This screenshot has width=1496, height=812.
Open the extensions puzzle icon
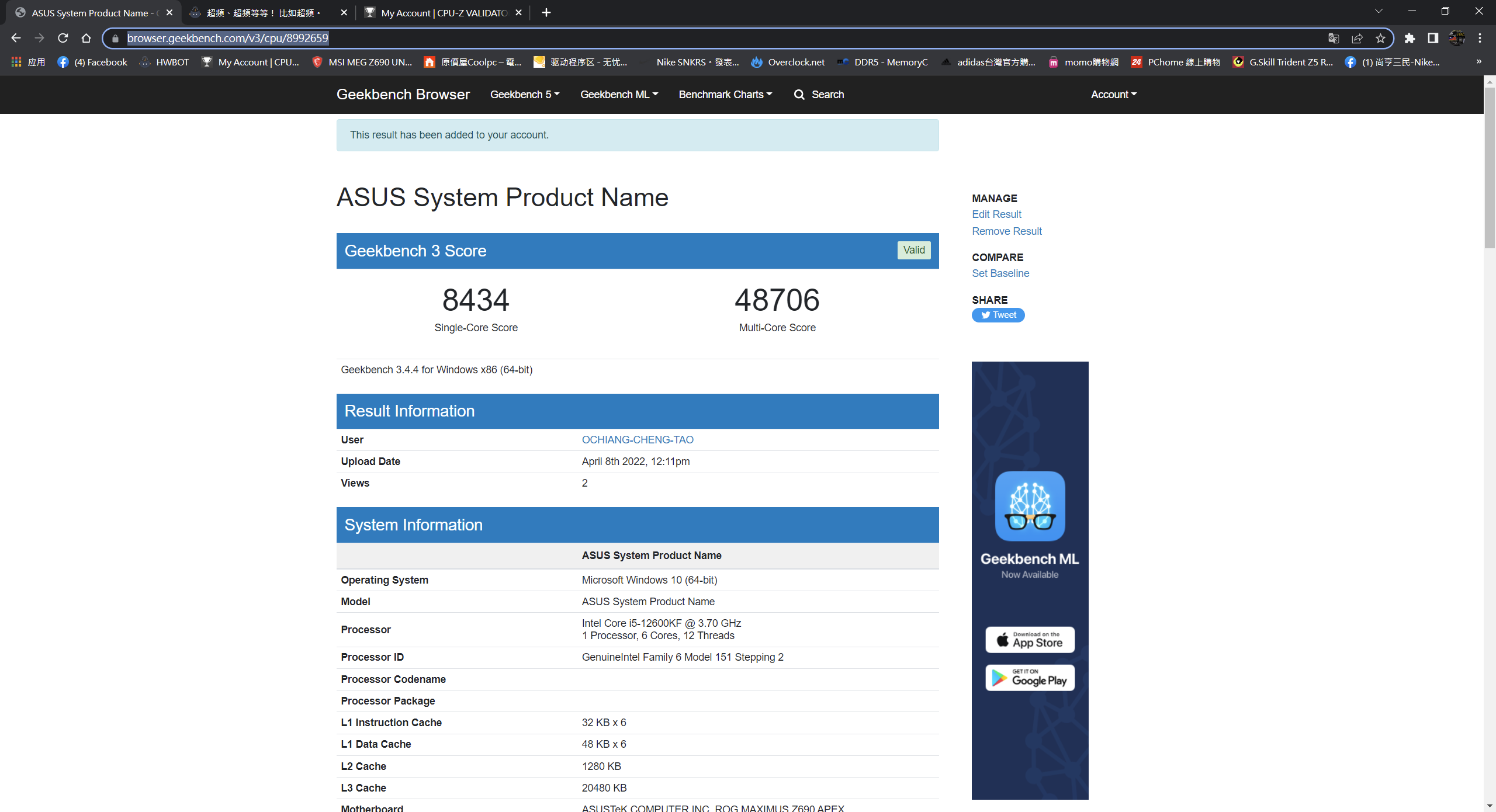1410,38
